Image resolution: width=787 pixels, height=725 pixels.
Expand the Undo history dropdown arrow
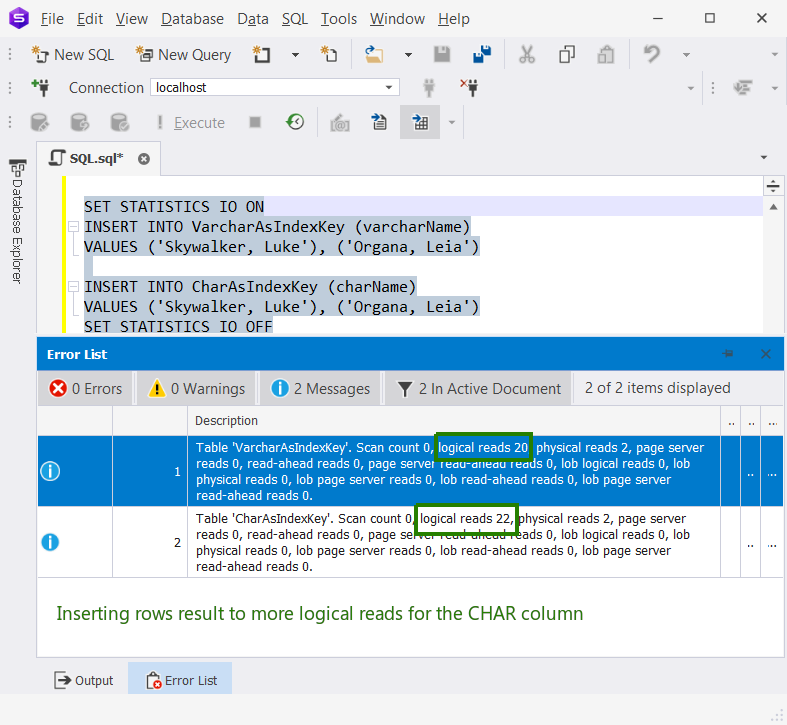pos(686,55)
